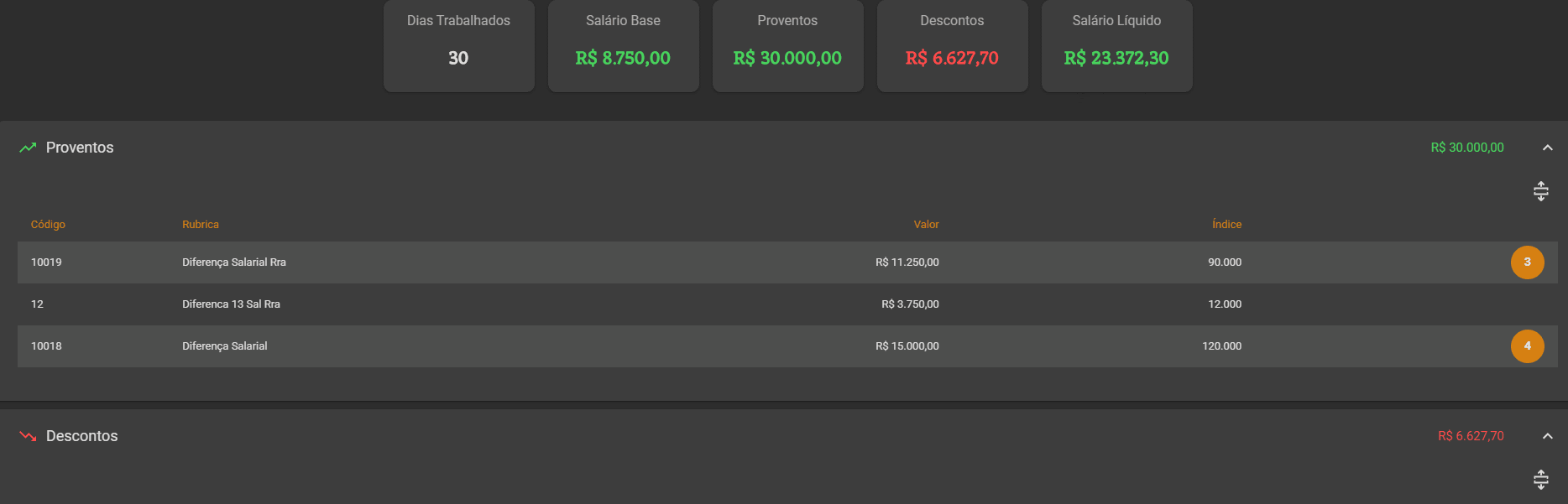Sort by Rubrica column header
The width and height of the screenshot is (1568, 504).
(201, 225)
